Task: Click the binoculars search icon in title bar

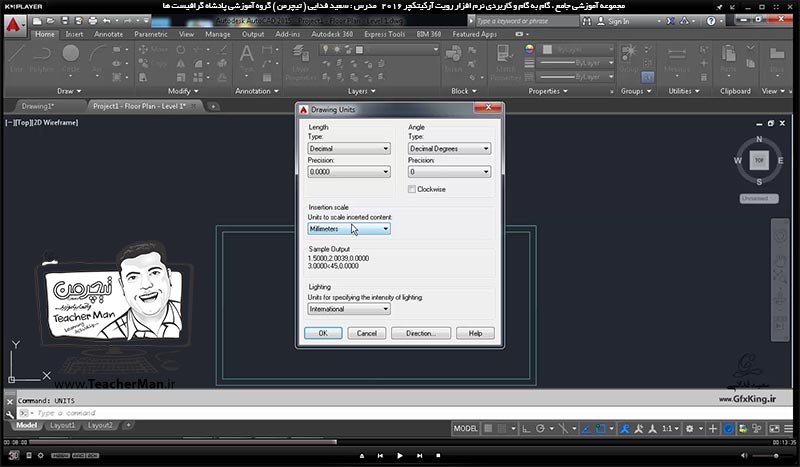Action: [x=587, y=21]
